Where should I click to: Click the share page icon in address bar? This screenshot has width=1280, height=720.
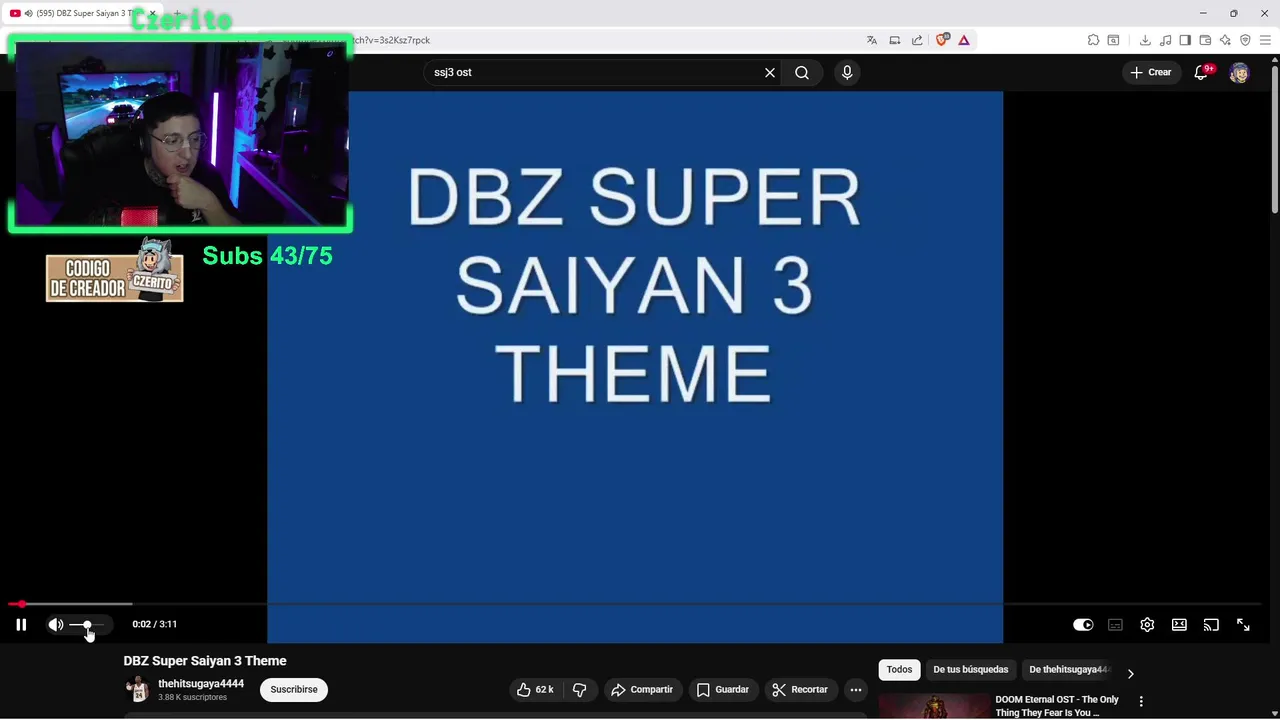click(917, 40)
